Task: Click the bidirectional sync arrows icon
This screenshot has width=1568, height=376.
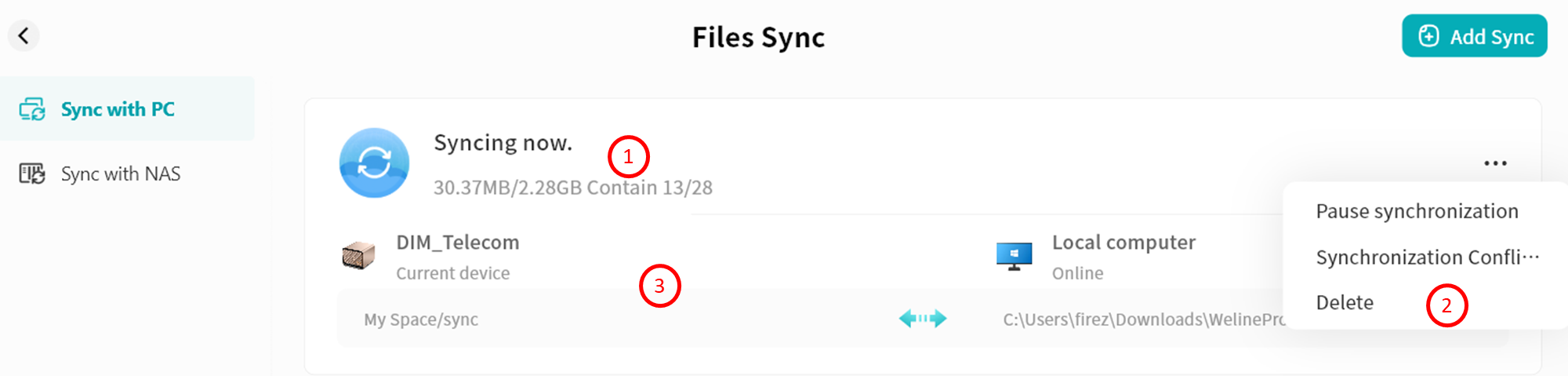Action: (923, 319)
